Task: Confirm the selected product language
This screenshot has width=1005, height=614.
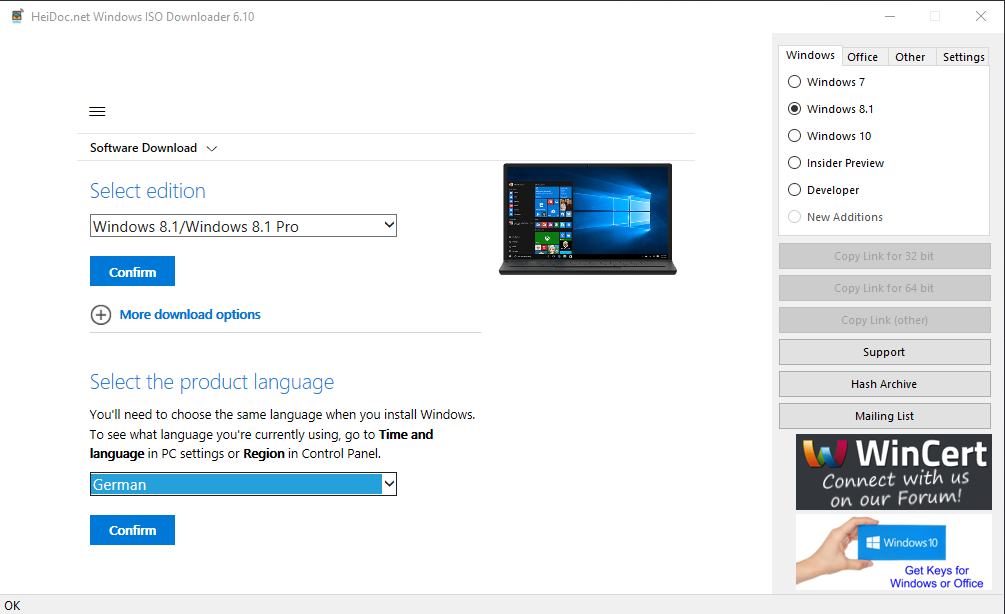Action: (132, 530)
